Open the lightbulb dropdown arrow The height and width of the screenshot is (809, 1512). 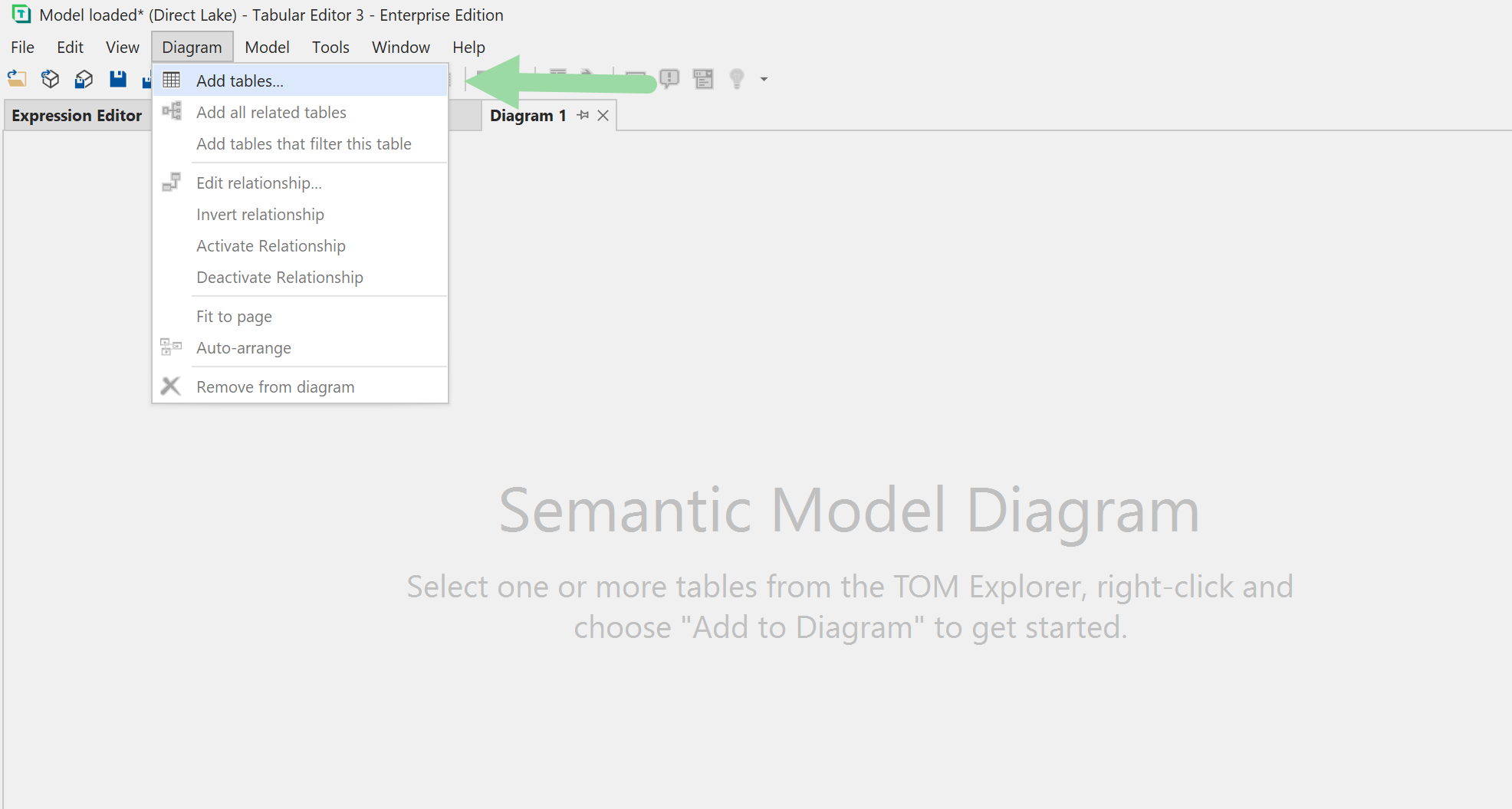coord(763,80)
